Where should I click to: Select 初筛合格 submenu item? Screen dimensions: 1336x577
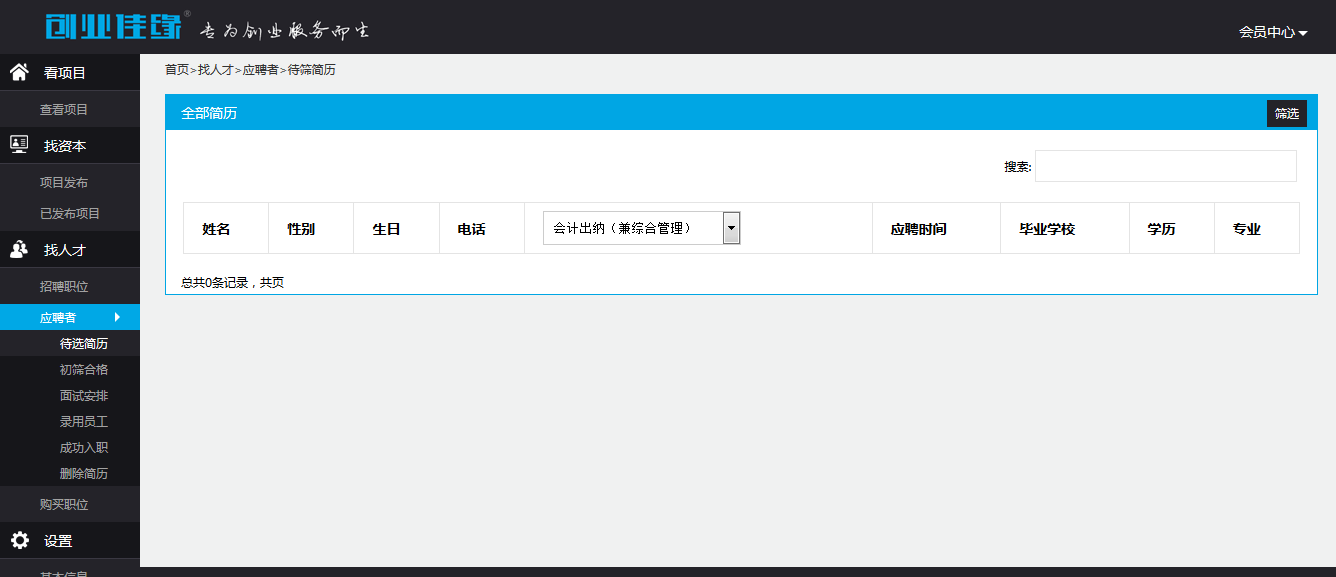[x=84, y=370]
